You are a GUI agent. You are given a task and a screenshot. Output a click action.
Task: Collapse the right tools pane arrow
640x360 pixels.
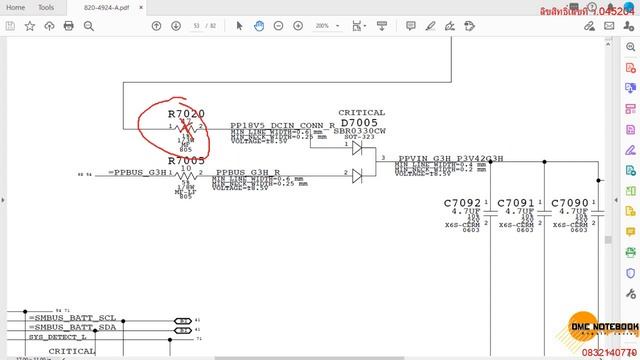pyautogui.click(x=616, y=200)
